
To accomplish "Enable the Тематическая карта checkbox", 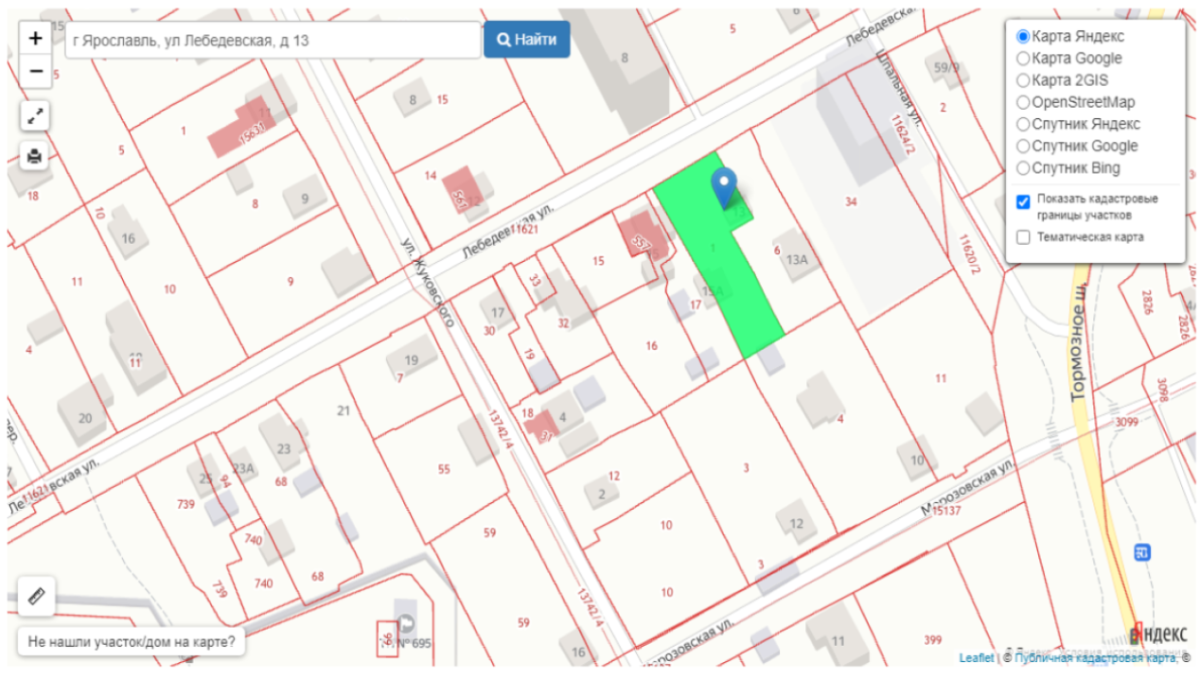I will pos(1023,237).
